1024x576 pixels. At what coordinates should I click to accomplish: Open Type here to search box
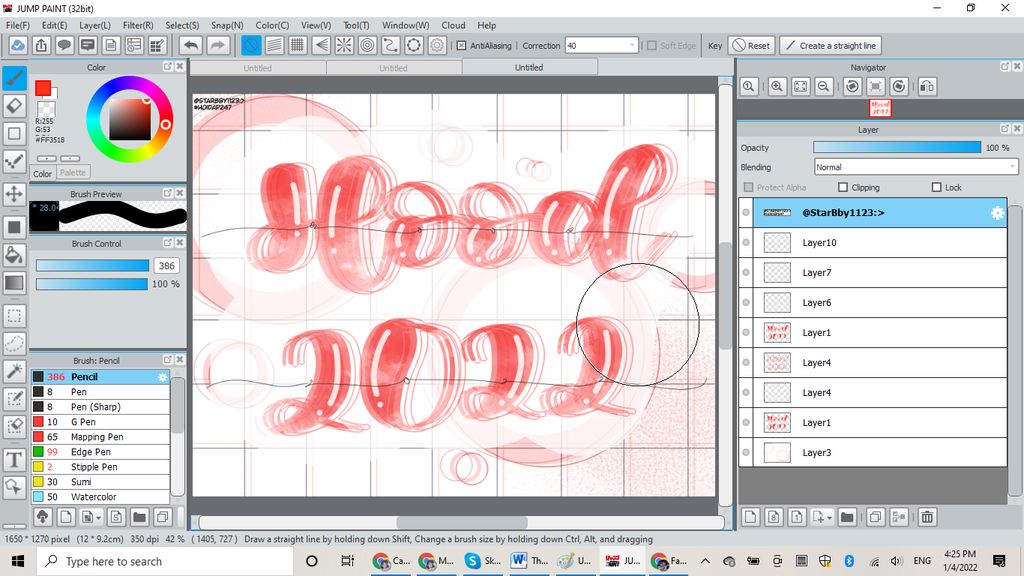(x=163, y=561)
